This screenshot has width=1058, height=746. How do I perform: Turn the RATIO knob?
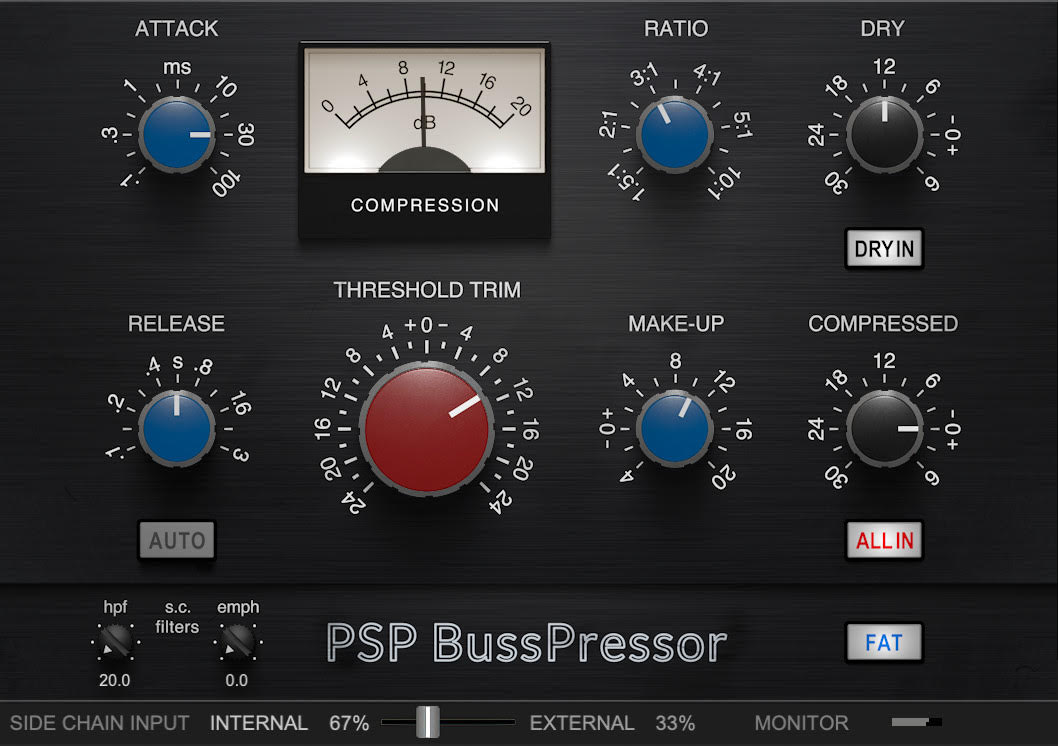[676, 134]
